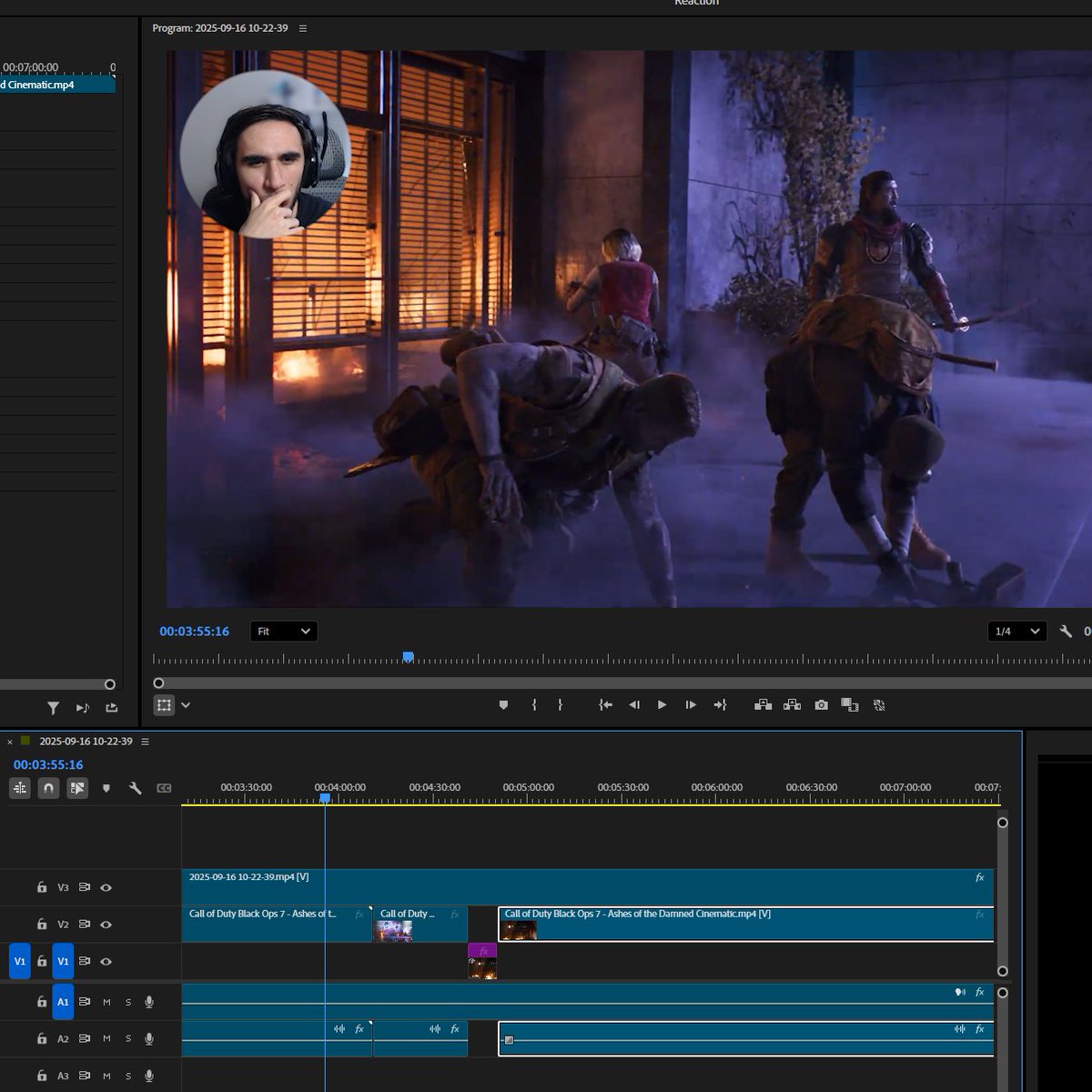Open timeline display settings wrench
1092x1092 pixels.
click(135, 788)
